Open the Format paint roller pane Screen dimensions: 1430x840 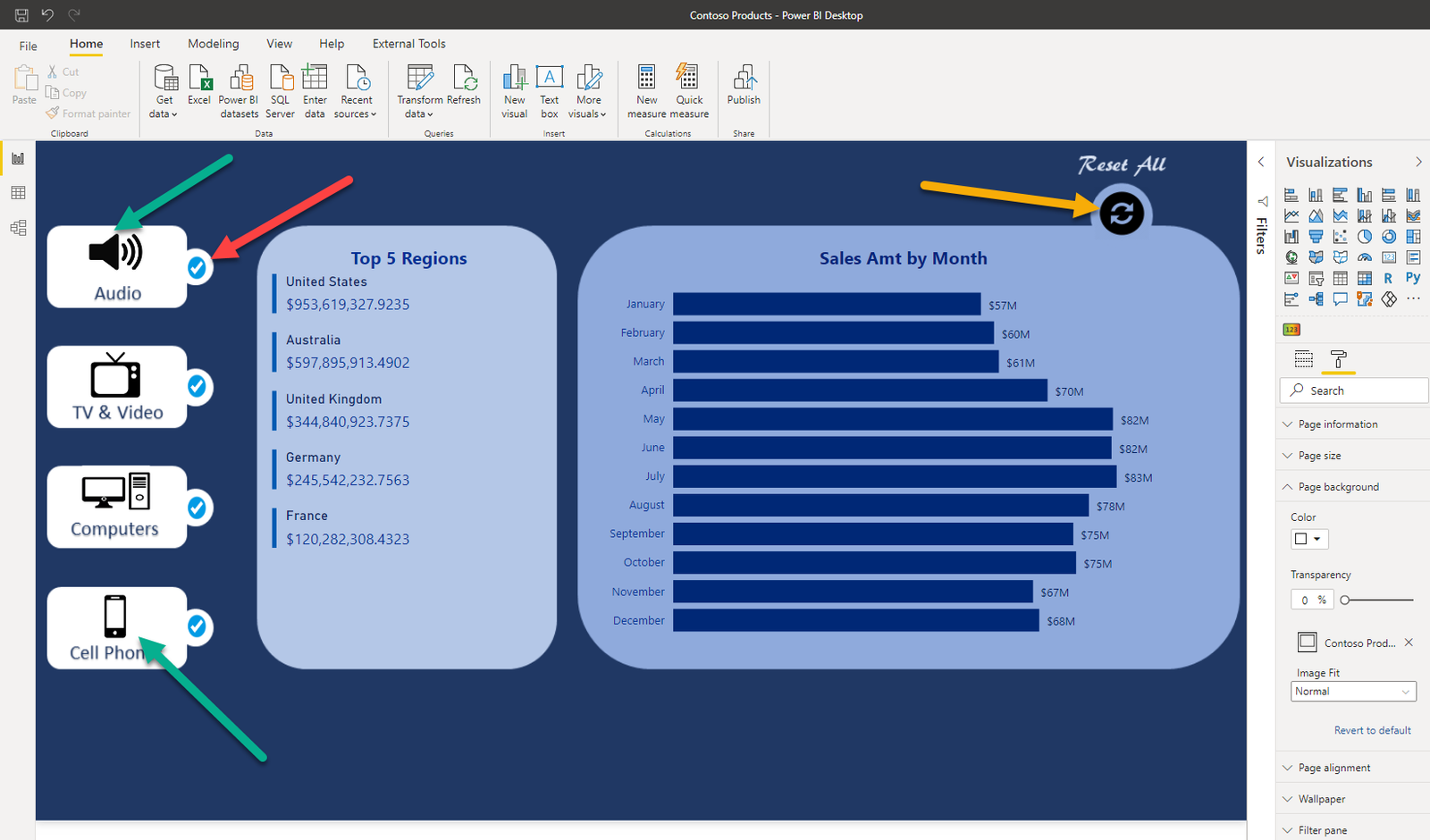click(x=1338, y=359)
